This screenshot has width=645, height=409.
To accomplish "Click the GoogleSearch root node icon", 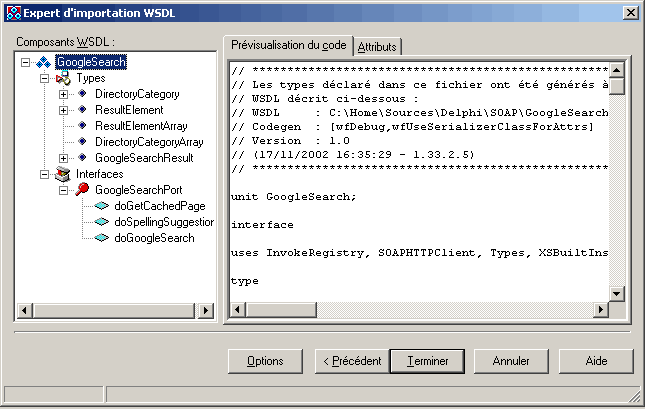I will tap(44, 62).
